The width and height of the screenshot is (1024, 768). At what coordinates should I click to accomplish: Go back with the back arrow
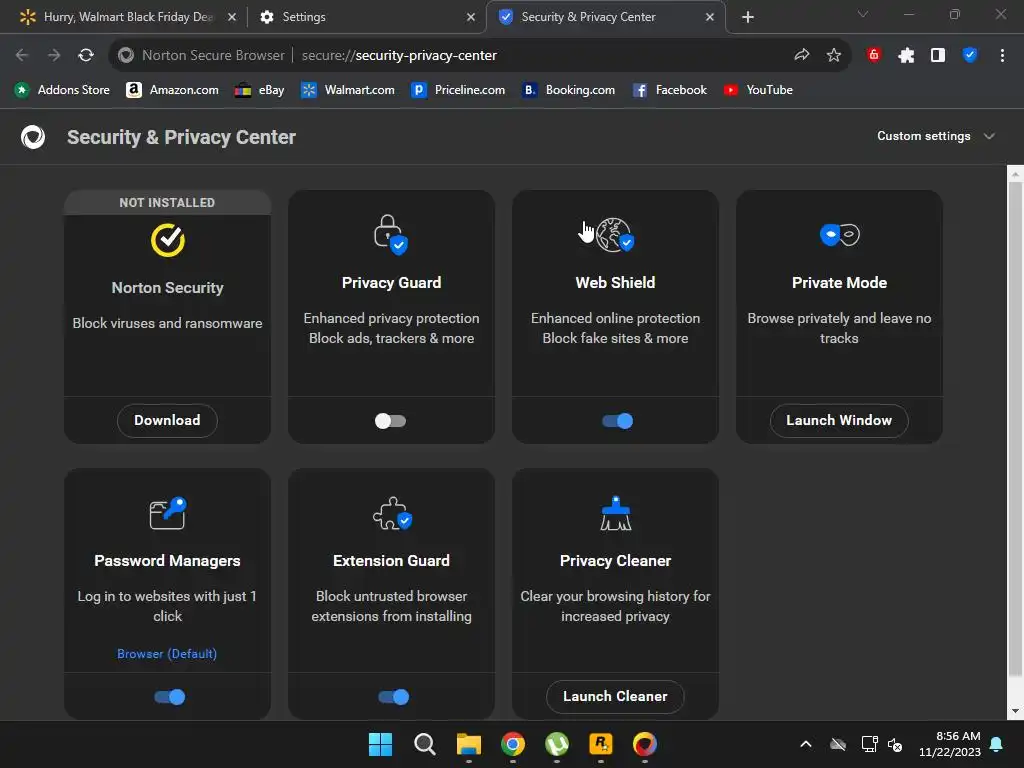click(22, 56)
